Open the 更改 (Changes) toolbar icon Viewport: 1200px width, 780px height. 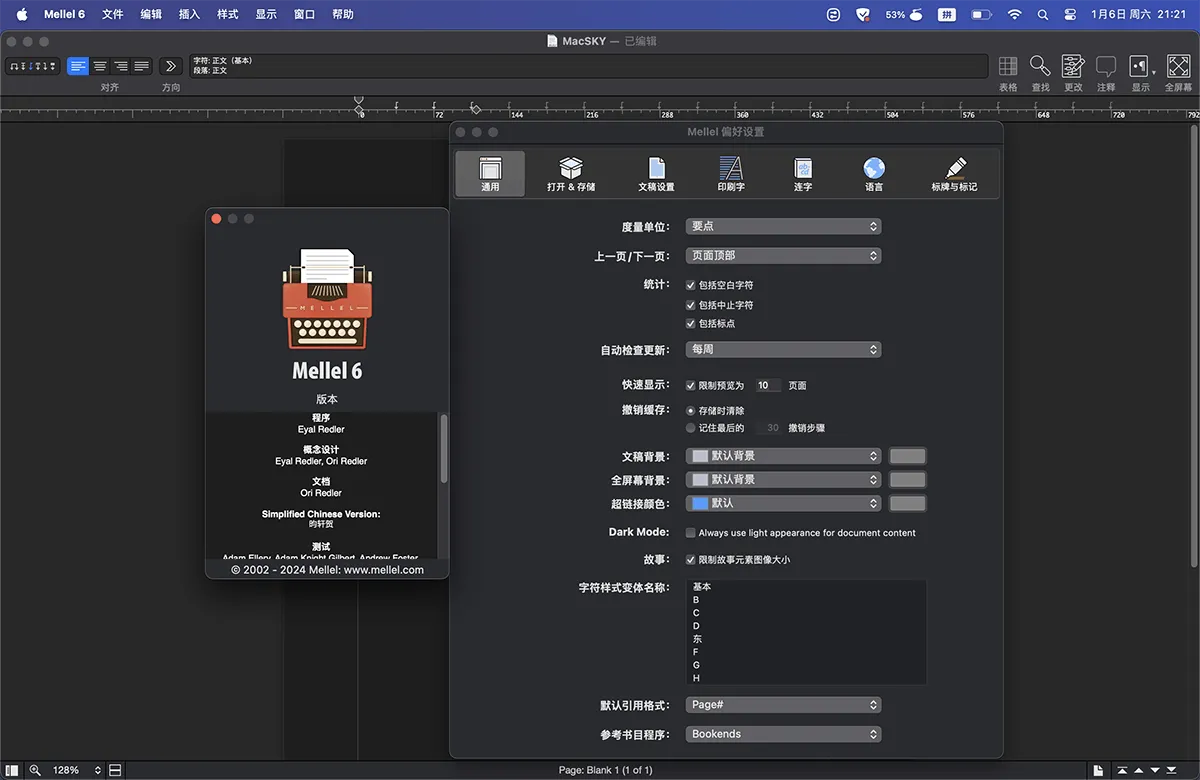click(x=1073, y=67)
